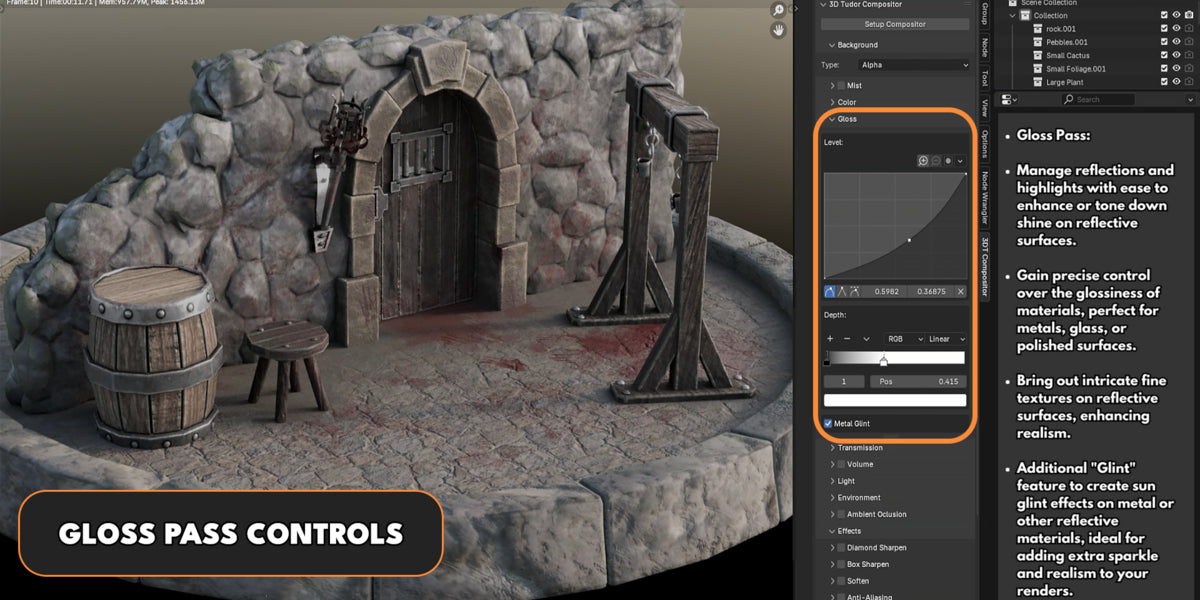
Task: Collapse the Collection tree in outliner
Action: click(x=1012, y=16)
